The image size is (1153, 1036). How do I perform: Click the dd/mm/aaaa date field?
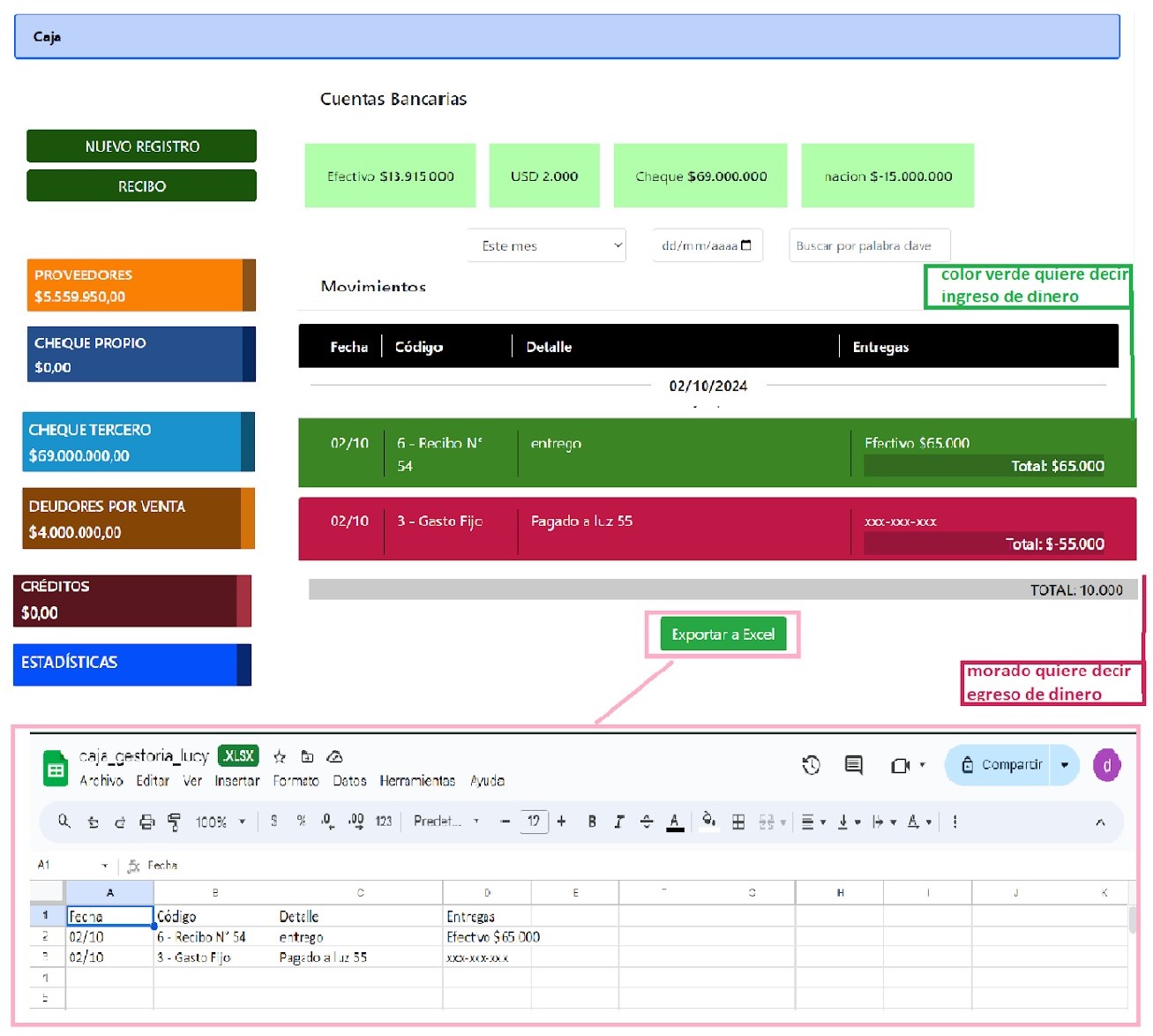click(708, 245)
